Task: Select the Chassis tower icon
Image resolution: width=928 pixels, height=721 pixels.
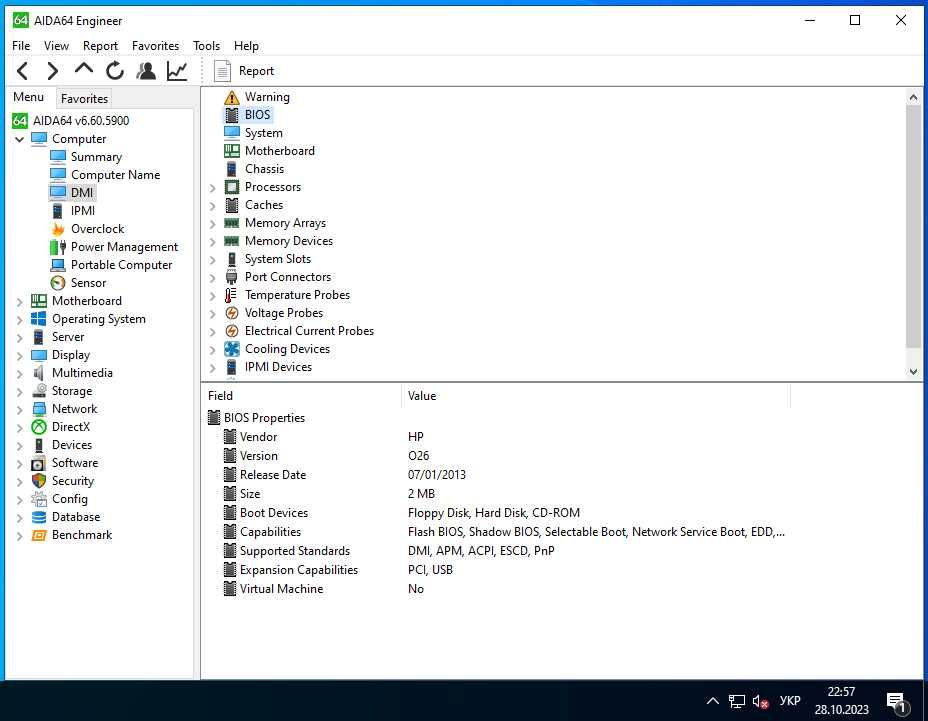Action: pyautogui.click(x=232, y=169)
